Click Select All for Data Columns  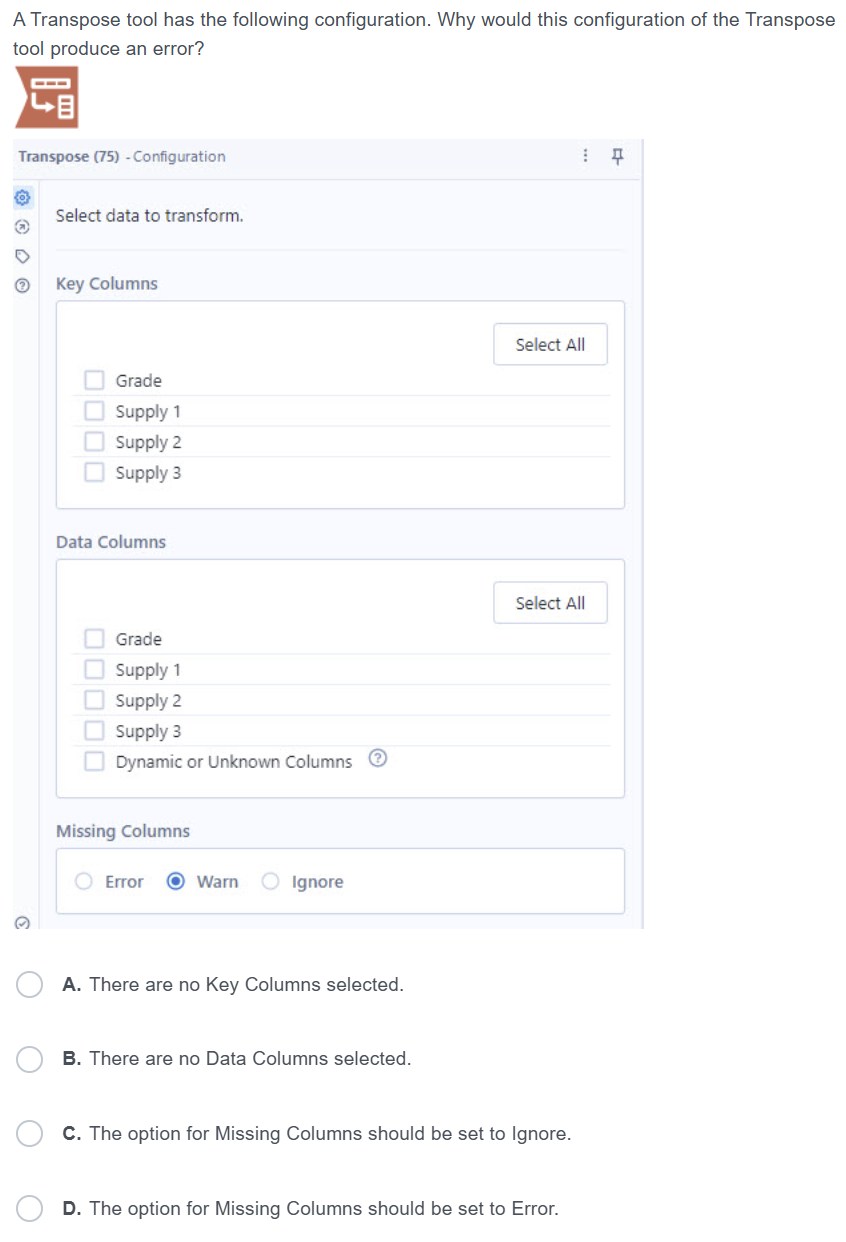pos(550,603)
